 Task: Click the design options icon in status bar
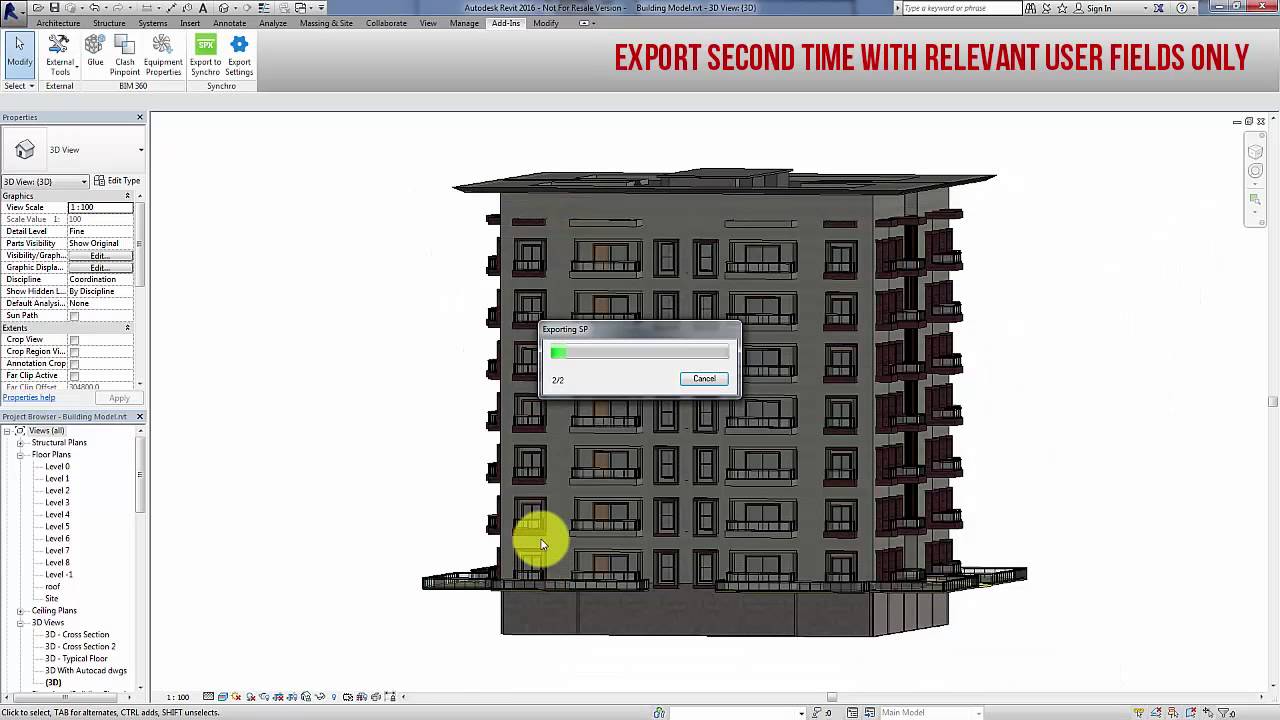pyautogui.click(x=854, y=713)
